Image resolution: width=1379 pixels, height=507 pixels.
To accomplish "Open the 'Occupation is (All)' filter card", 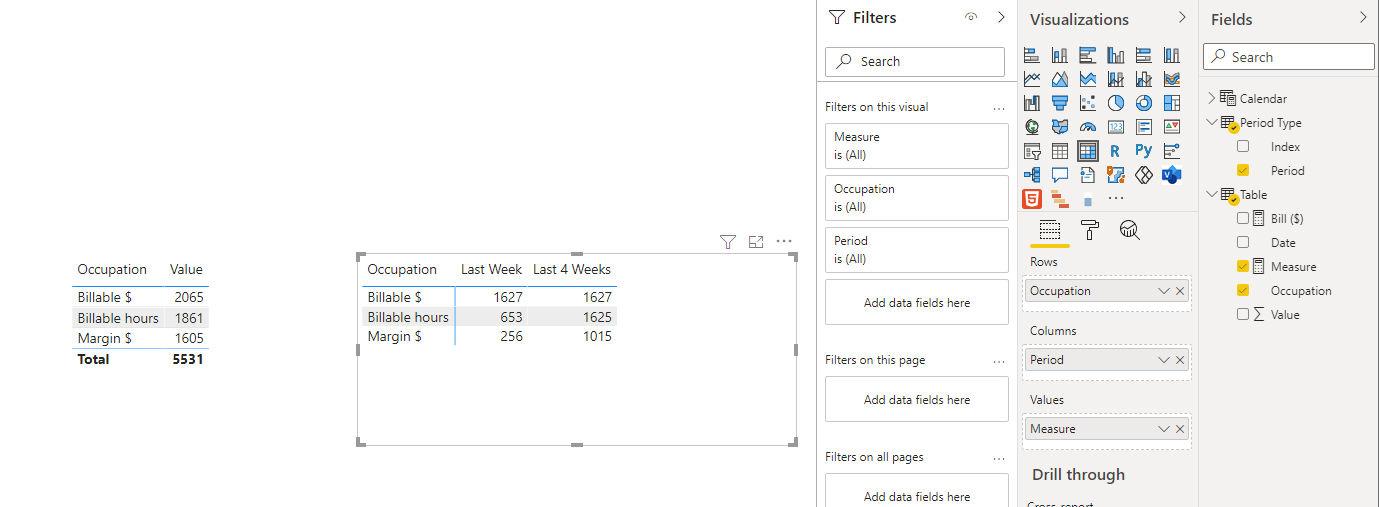I will pos(917,198).
